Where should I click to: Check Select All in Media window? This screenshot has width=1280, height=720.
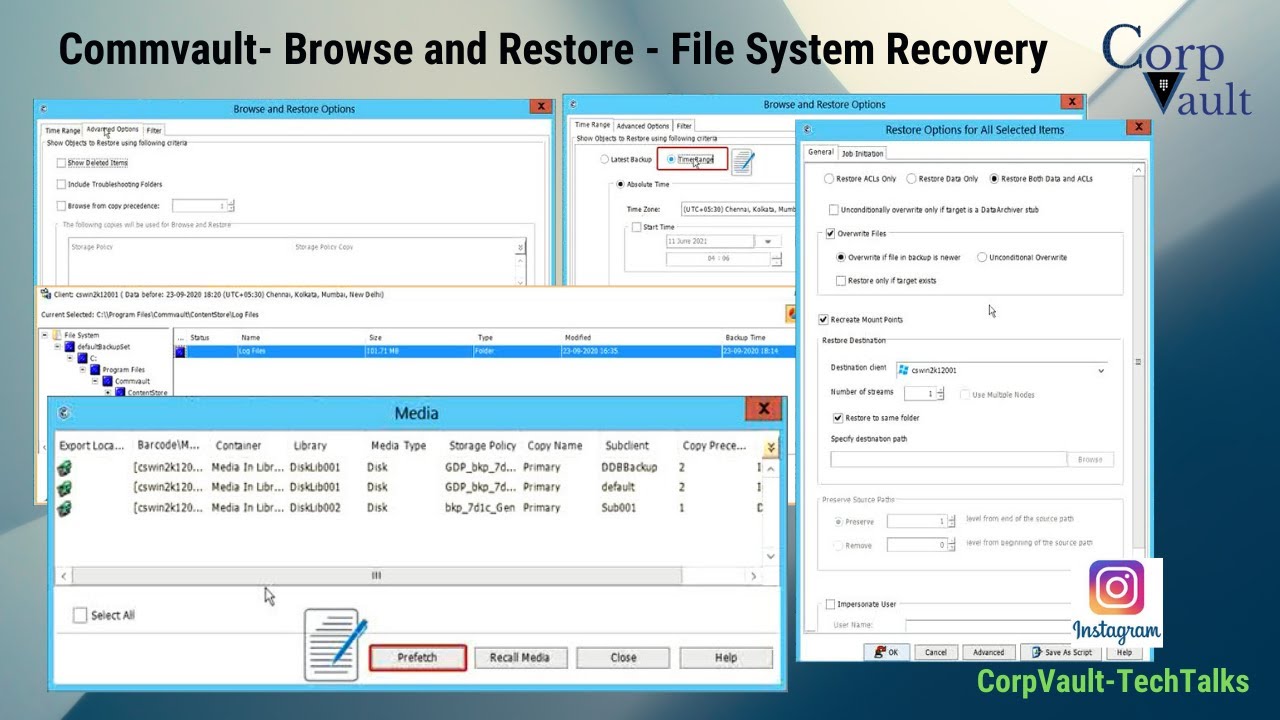tap(80, 615)
